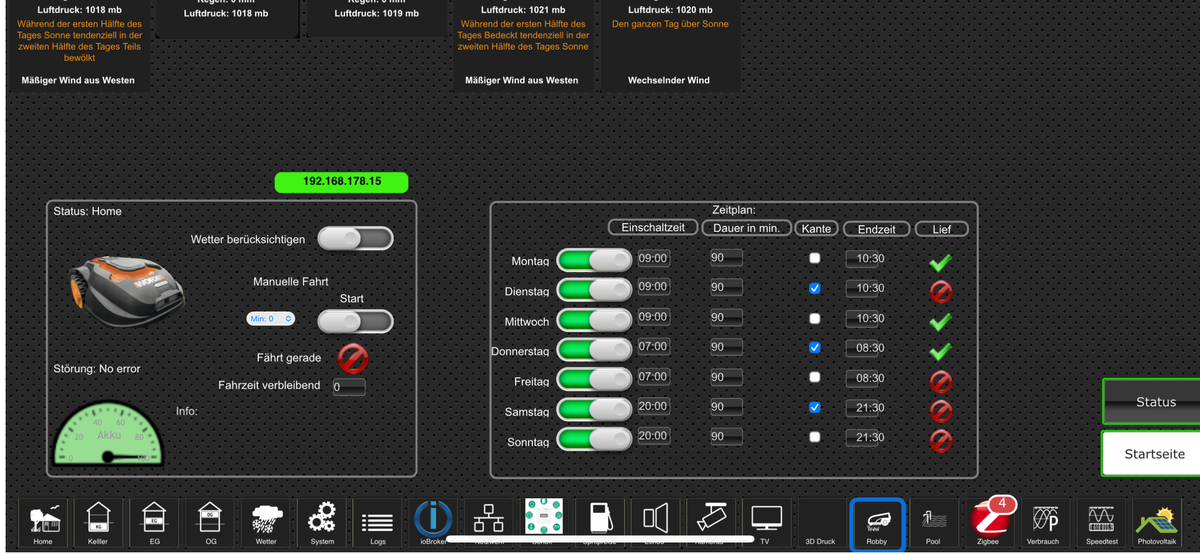Edit the Montag Dauer 90 field
This screenshot has width=1200, height=554.
pyautogui.click(x=726, y=258)
